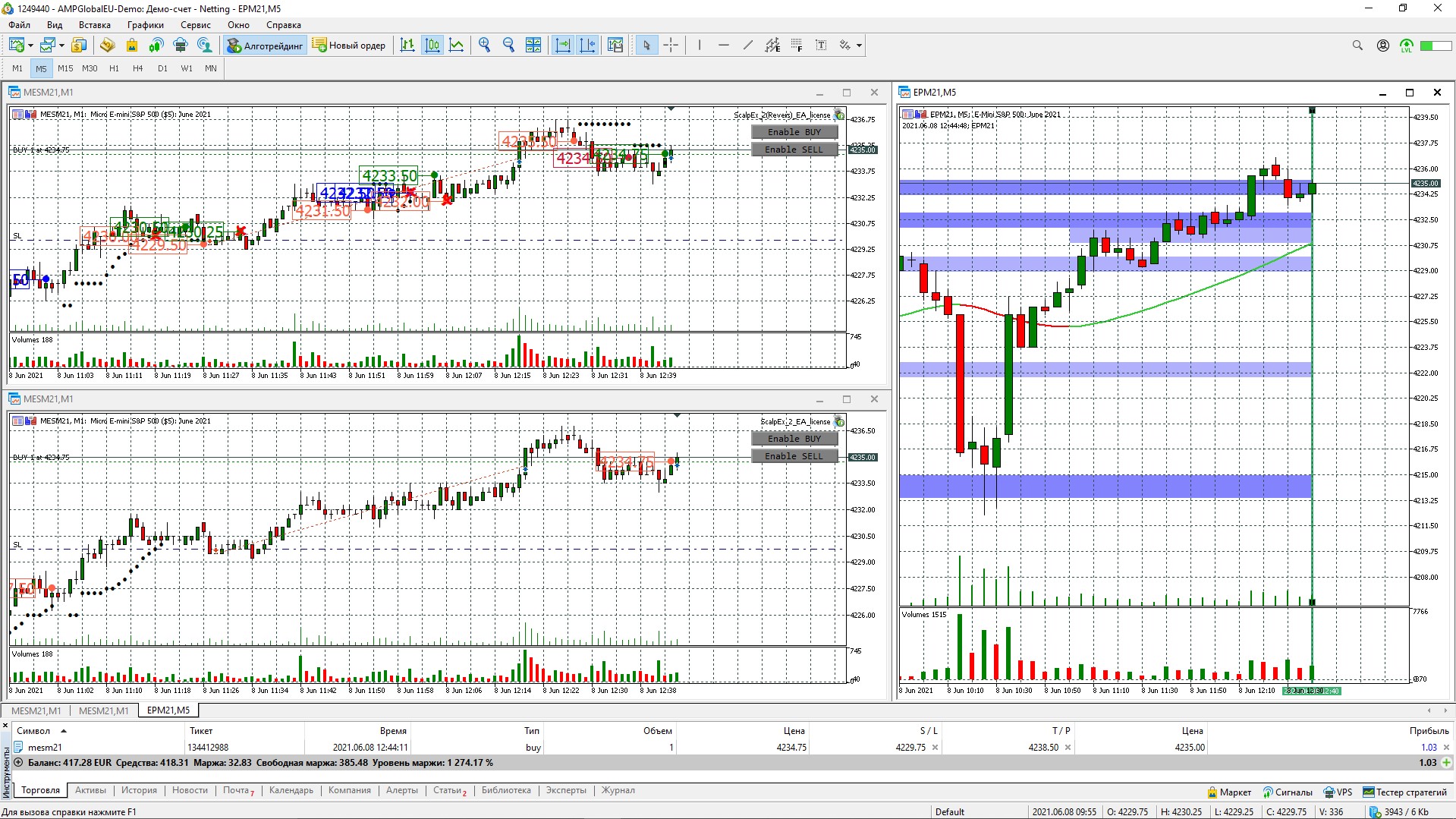Select the text label tool
Screen dimensions: 1456x819
[821, 46]
